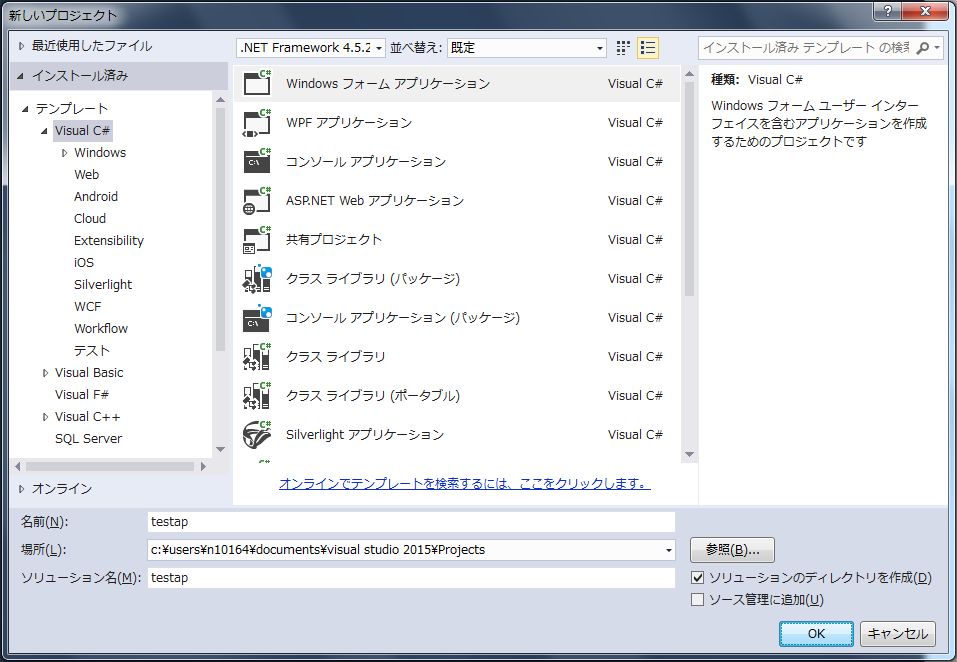Click the 参照(B)... browse button
Viewport: 957px width, 662px height.
pyautogui.click(x=732, y=550)
